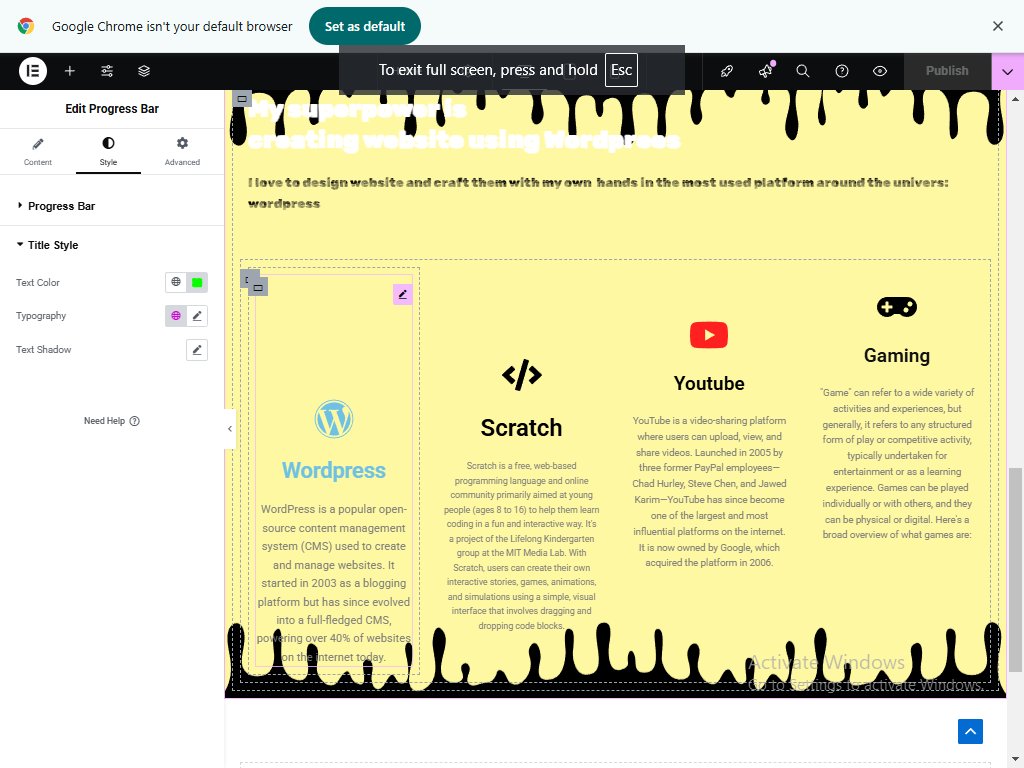Open the green Text Color swatch
1024x768 pixels.
[197, 282]
